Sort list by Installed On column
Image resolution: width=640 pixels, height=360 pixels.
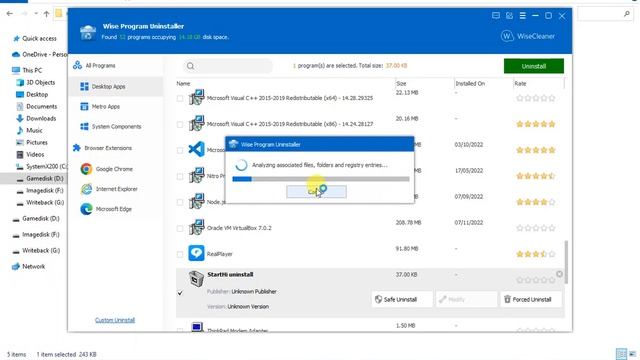click(470, 83)
